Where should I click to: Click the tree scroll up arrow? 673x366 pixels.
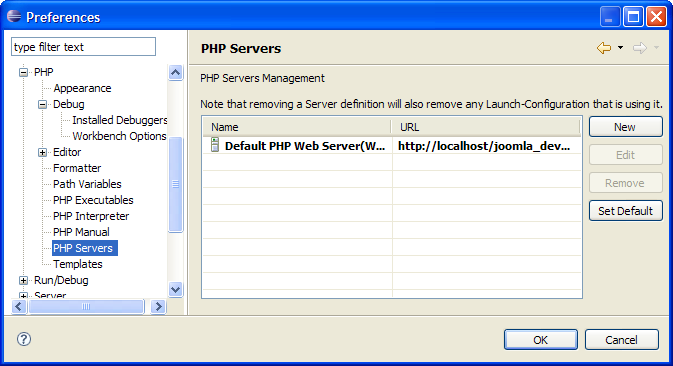[x=175, y=73]
